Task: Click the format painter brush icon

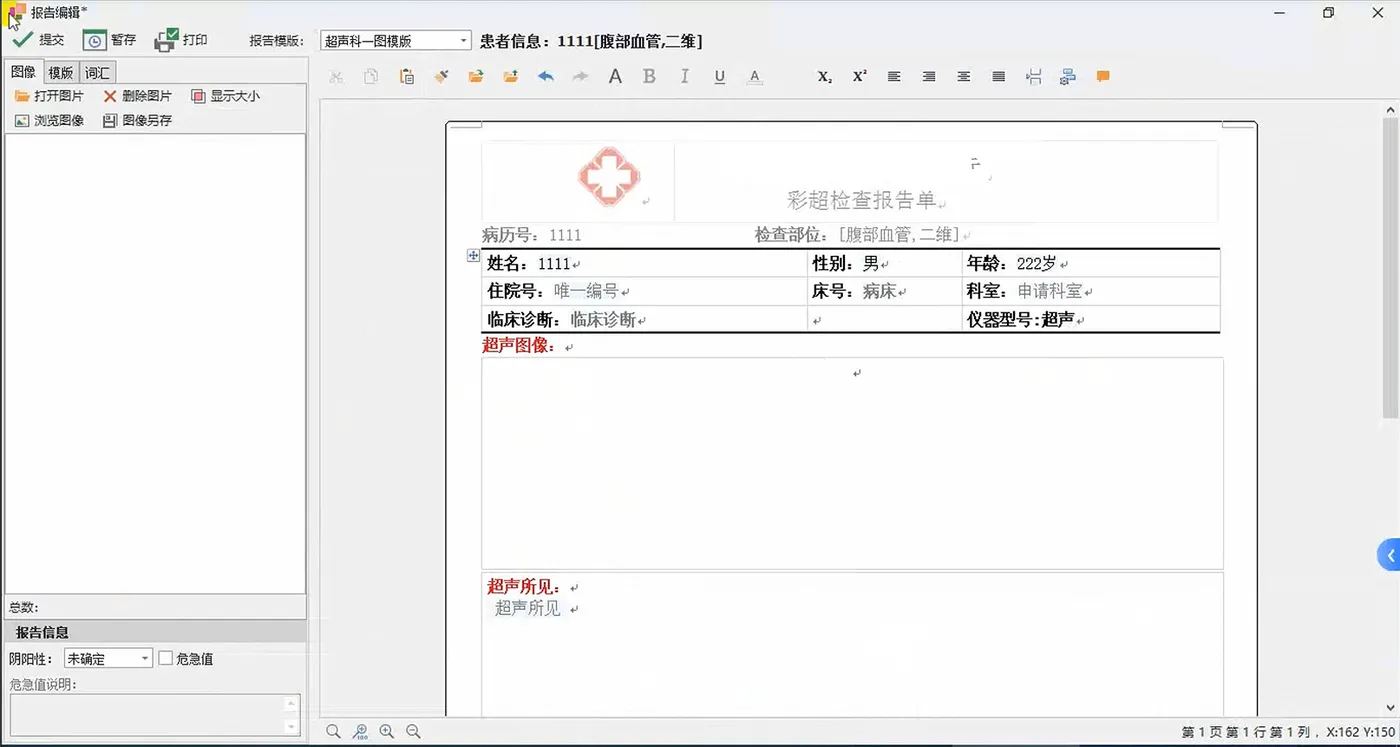Action: pos(441,76)
